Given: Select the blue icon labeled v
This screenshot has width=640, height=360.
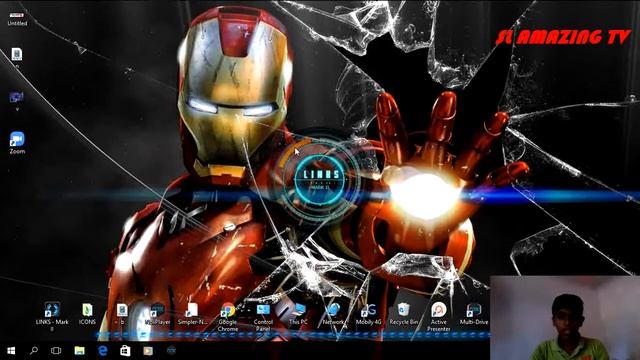Looking at the screenshot, I should pyautogui.click(x=17, y=100).
